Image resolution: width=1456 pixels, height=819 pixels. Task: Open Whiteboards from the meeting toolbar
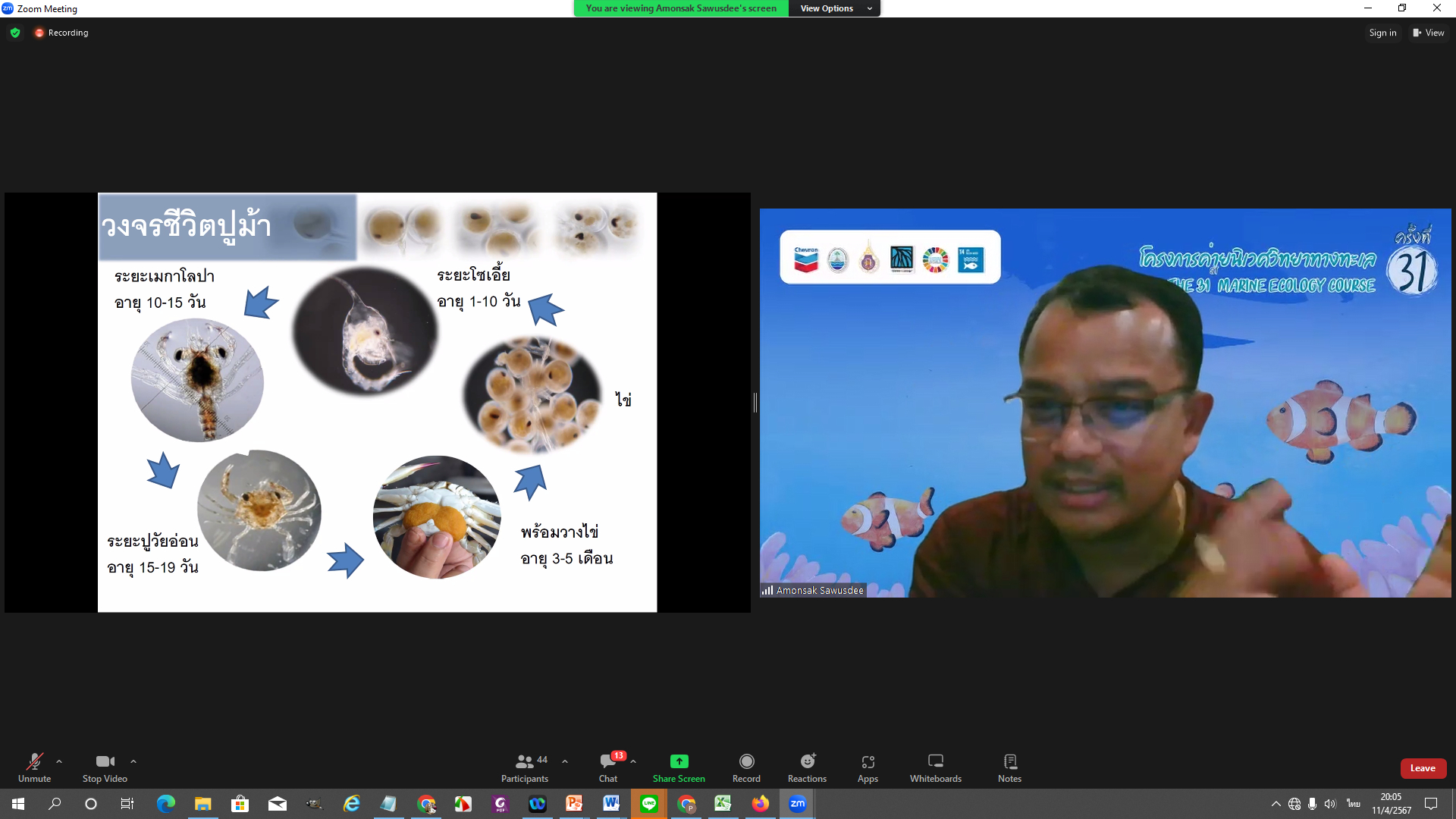click(x=935, y=761)
